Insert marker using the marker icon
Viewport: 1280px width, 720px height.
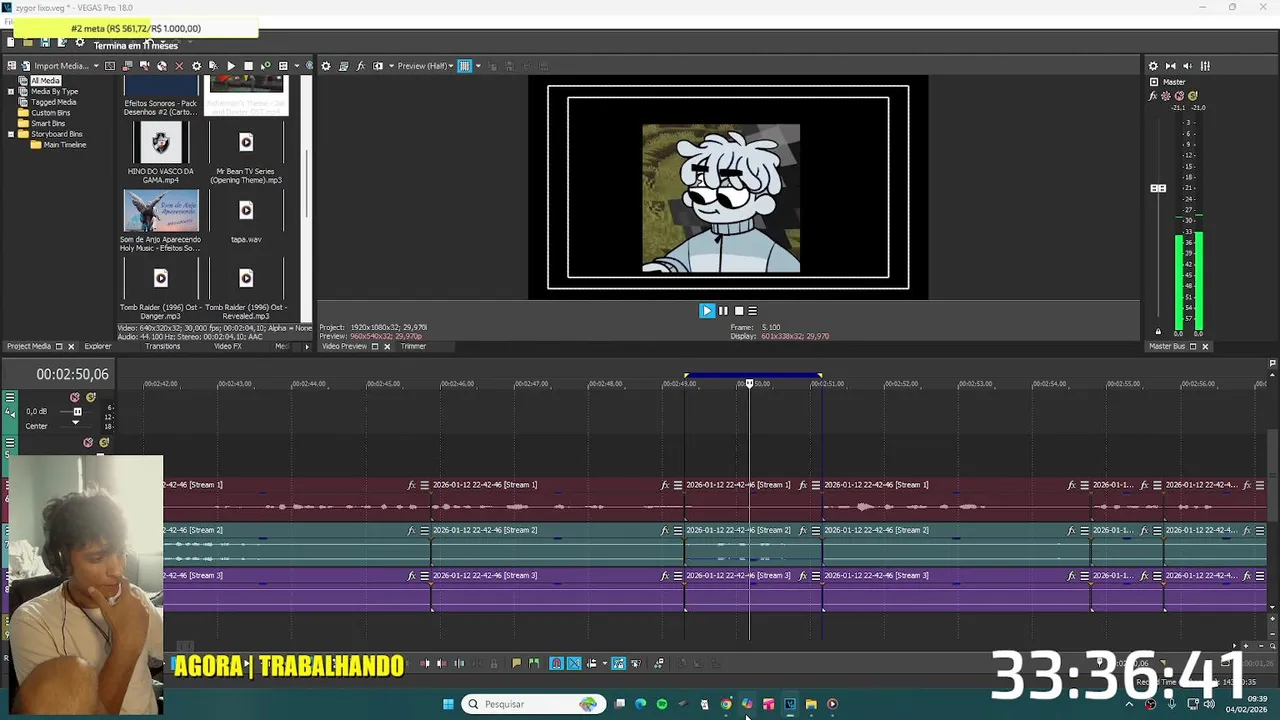pyautogui.click(x=516, y=663)
